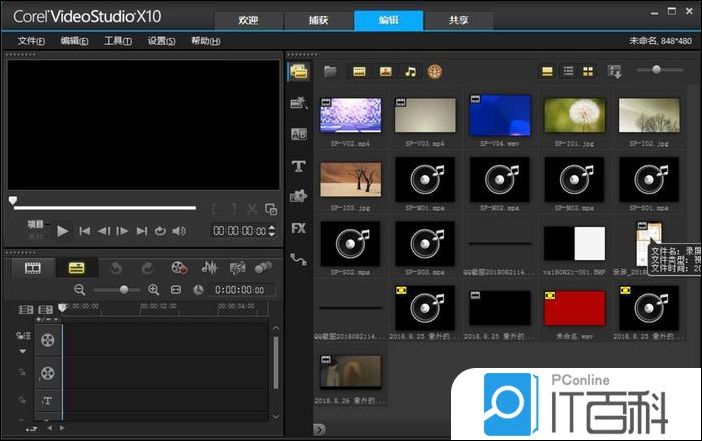
Task: Click the library thumbnail size slider
Action: coord(656,70)
